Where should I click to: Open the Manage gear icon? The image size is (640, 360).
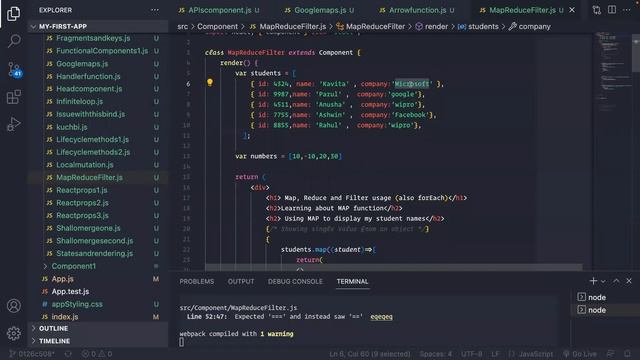(13, 333)
